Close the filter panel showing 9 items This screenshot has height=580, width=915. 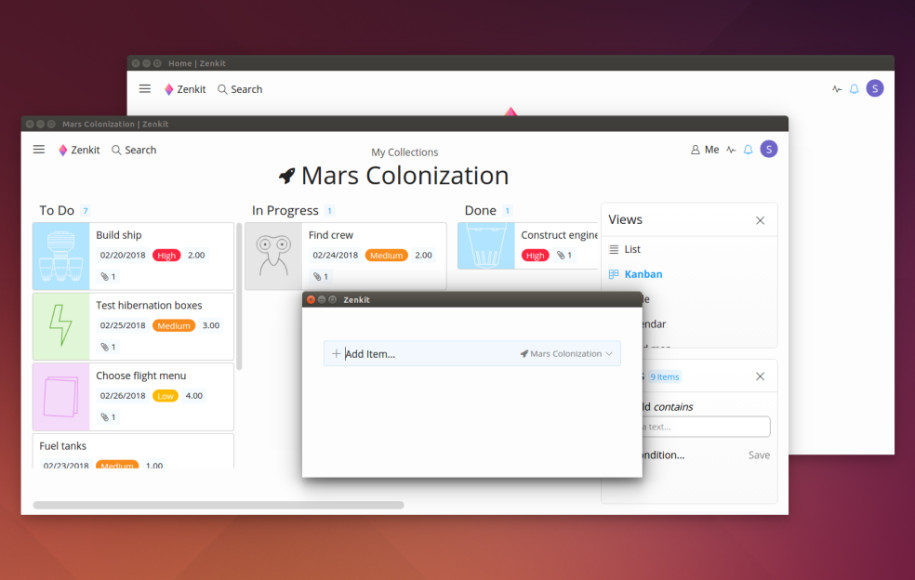760,376
